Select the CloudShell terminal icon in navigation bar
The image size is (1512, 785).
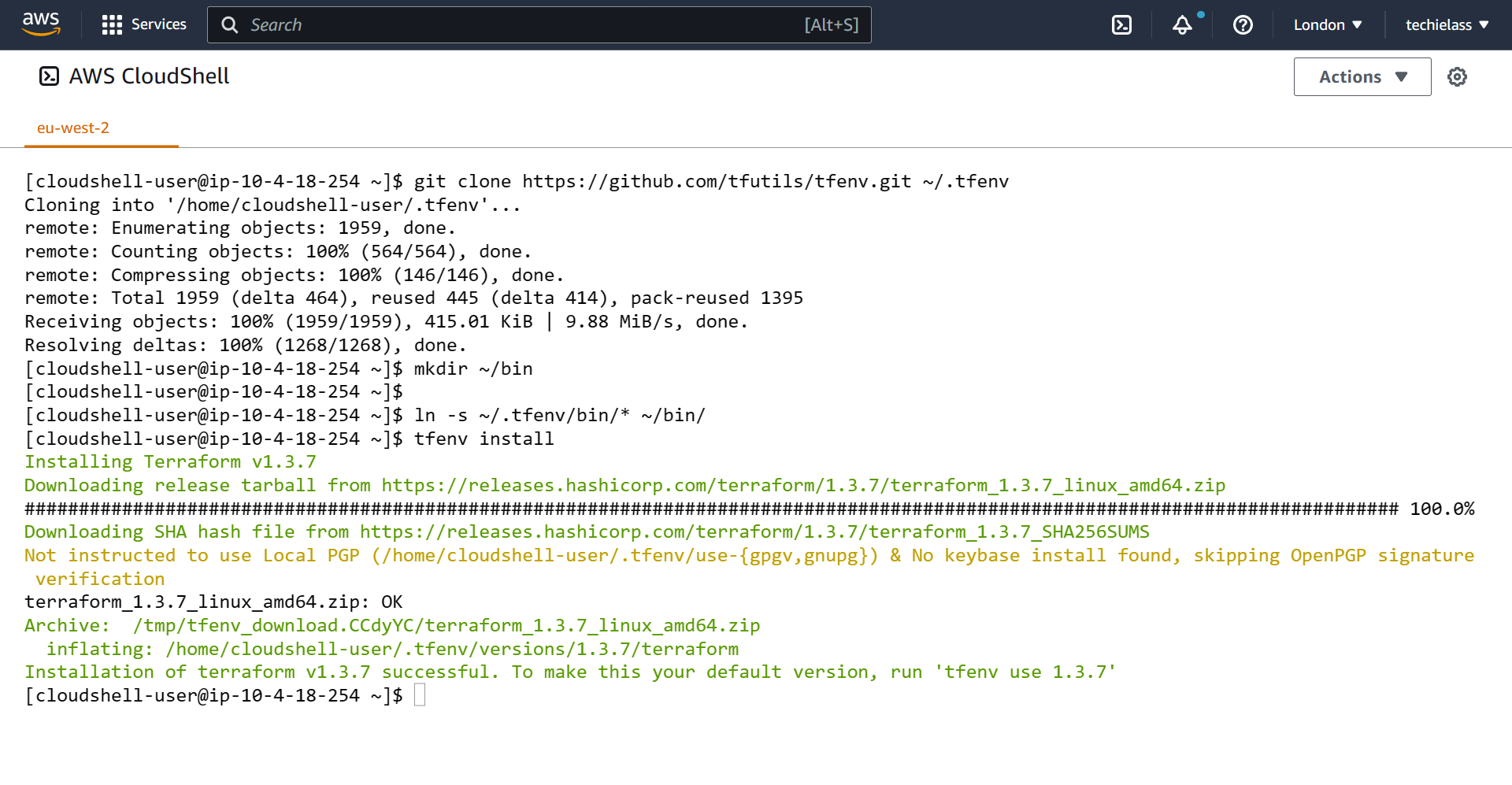[x=1121, y=24]
